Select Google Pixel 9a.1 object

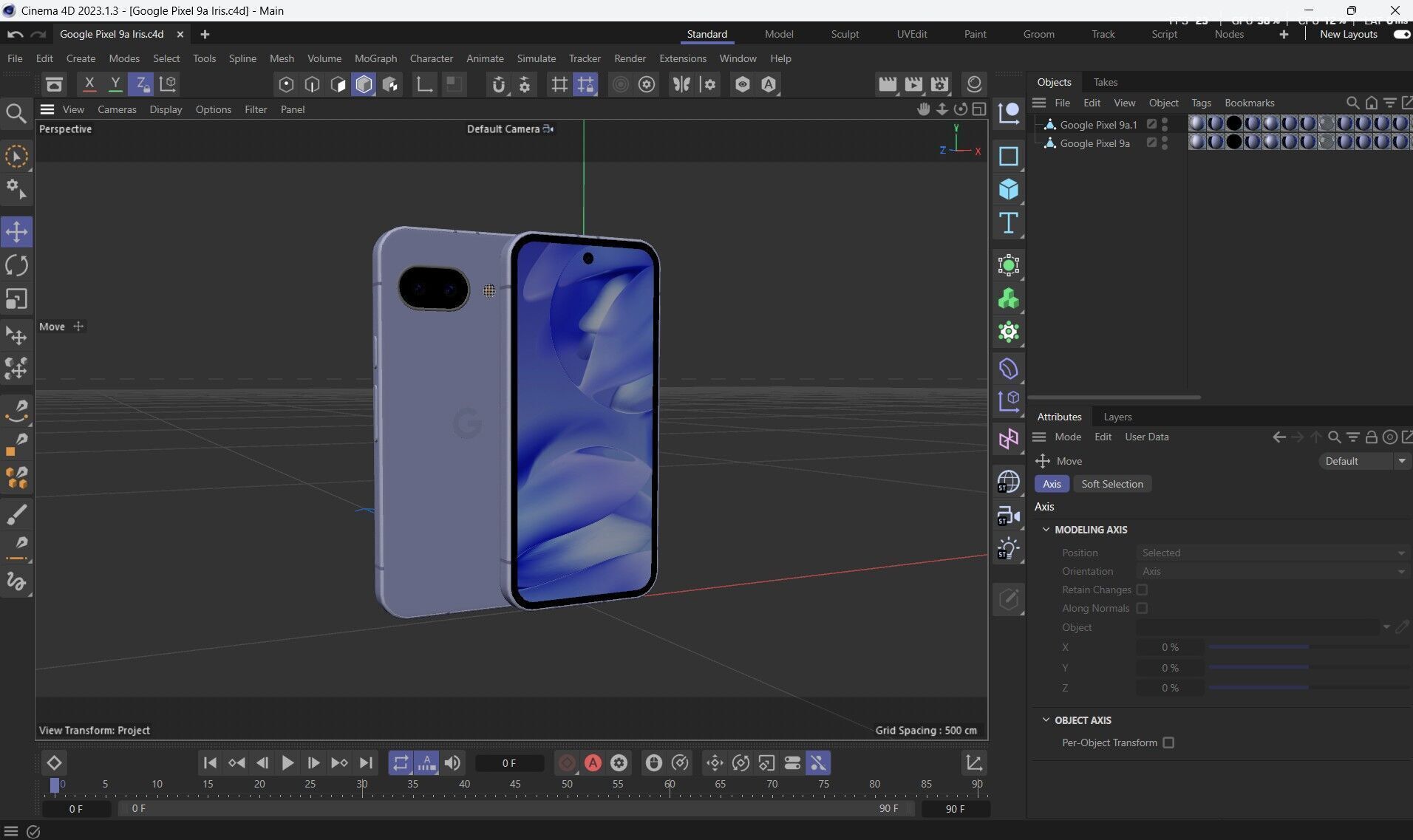click(1098, 125)
